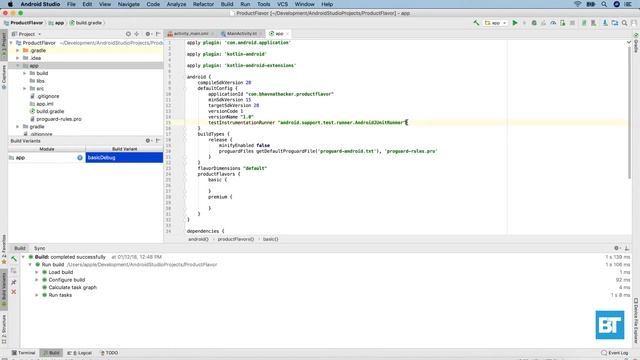Expand the gradle folder in project tree

pyautogui.click(x=18, y=127)
